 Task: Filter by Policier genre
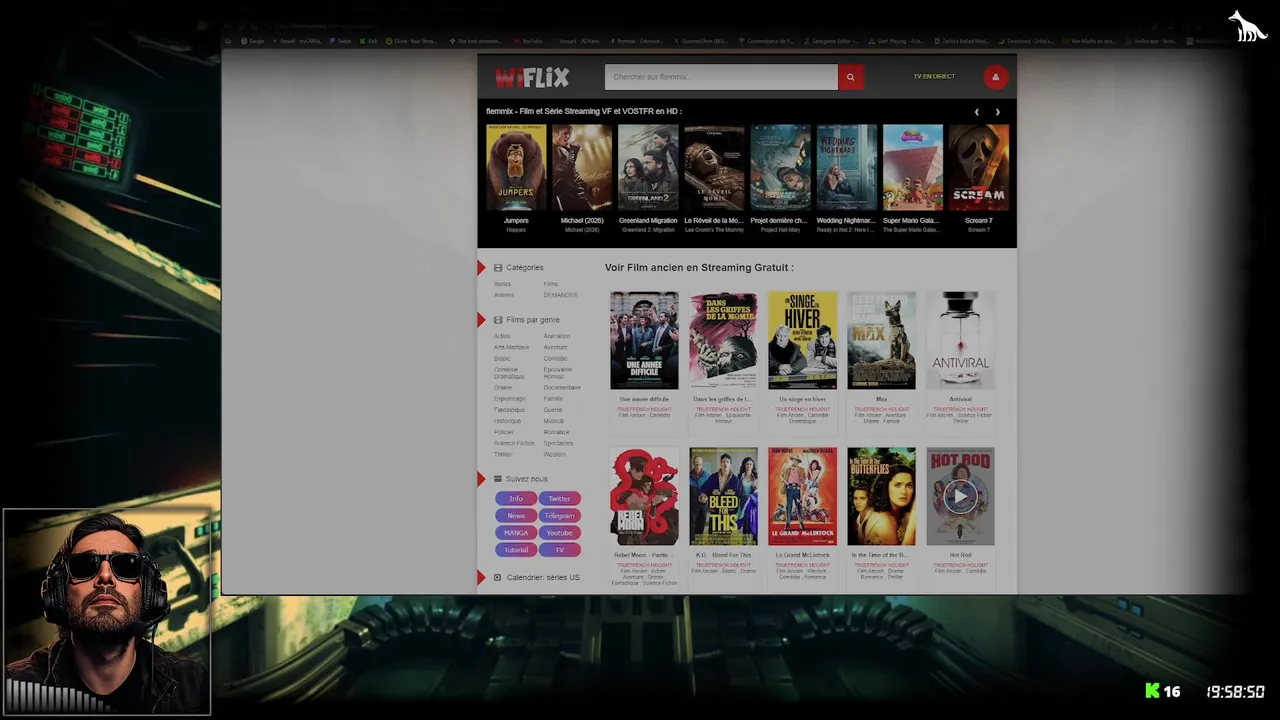[x=504, y=432]
